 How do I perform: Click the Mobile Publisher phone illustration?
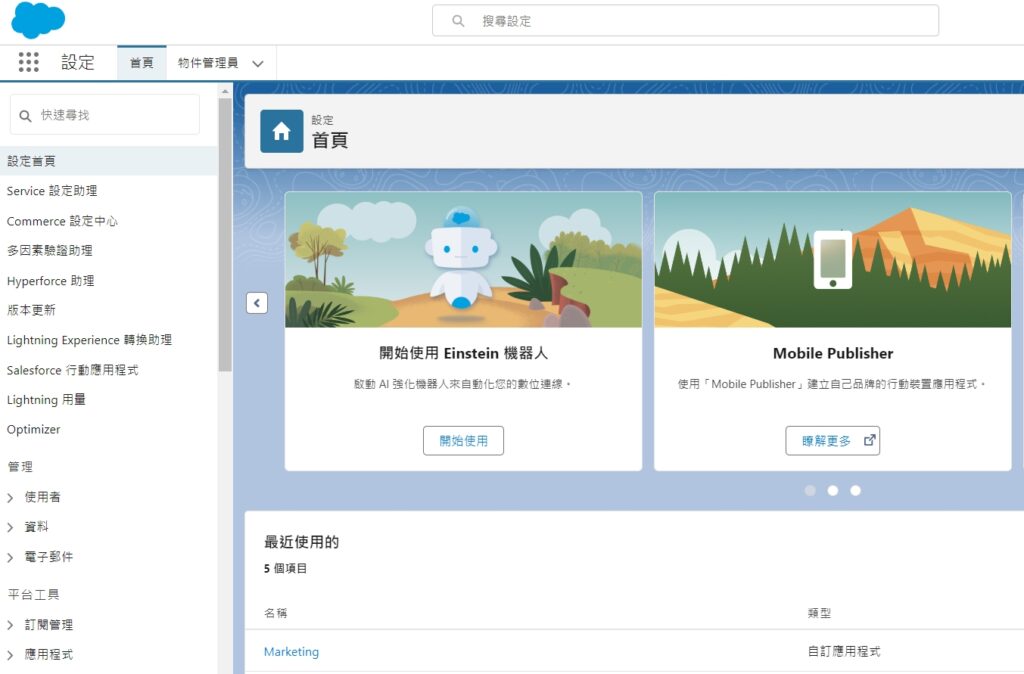point(832,260)
